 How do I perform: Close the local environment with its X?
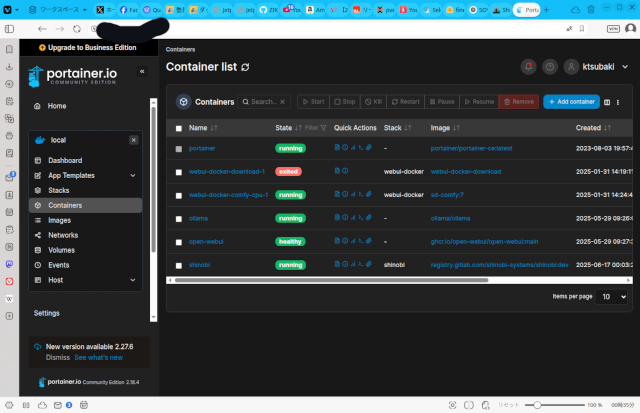point(133,140)
